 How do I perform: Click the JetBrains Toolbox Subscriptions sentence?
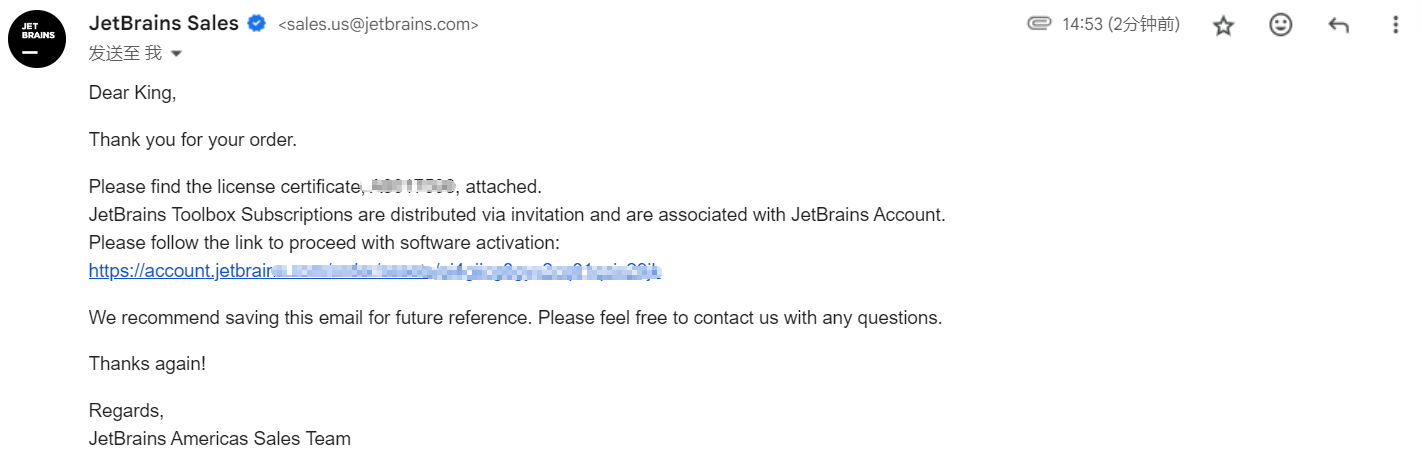tap(517, 214)
